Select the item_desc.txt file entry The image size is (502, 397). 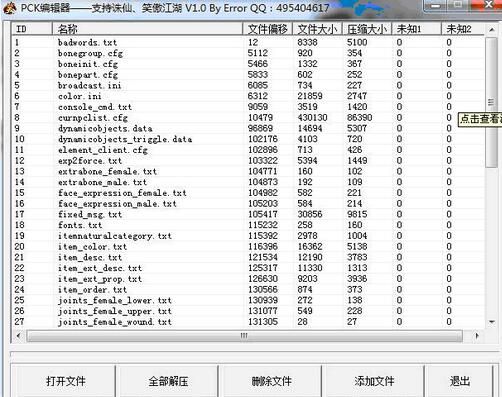point(248,257)
